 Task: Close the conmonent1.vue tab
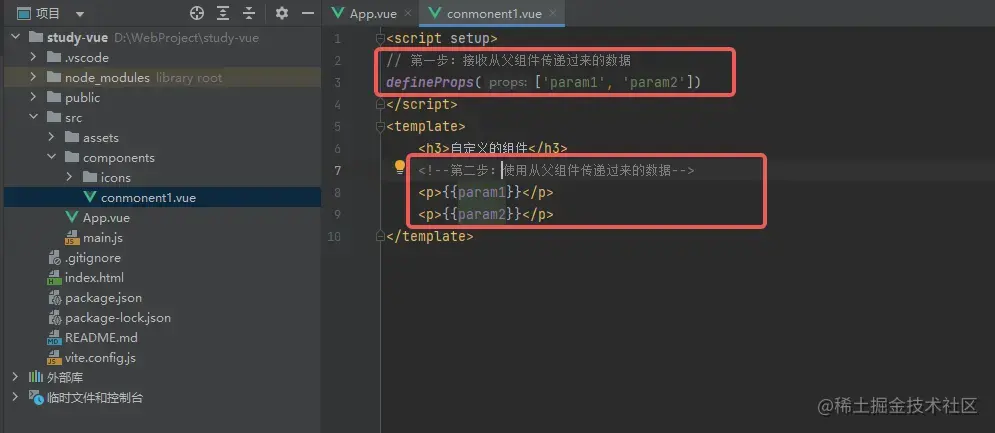tap(553, 13)
